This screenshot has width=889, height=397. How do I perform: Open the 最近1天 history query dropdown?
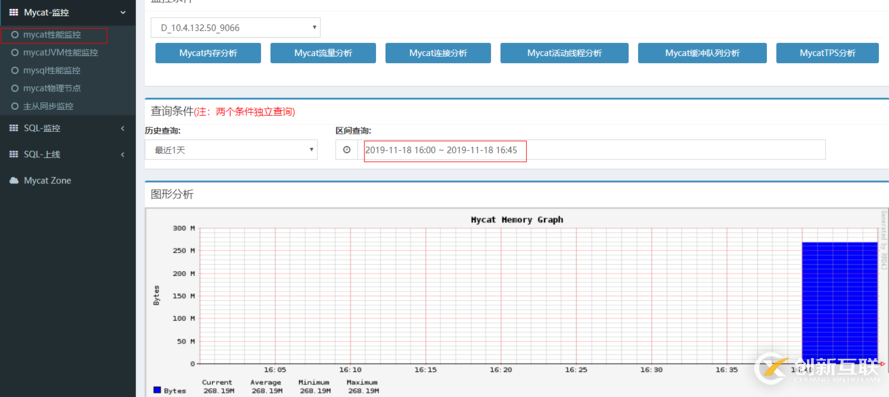[231, 150]
